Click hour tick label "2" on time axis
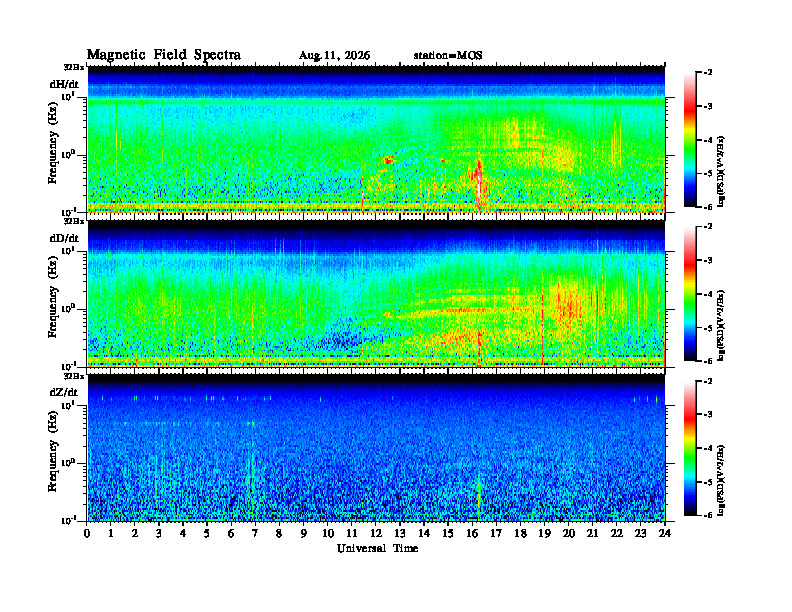792x612 pixels. click(135, 534)
